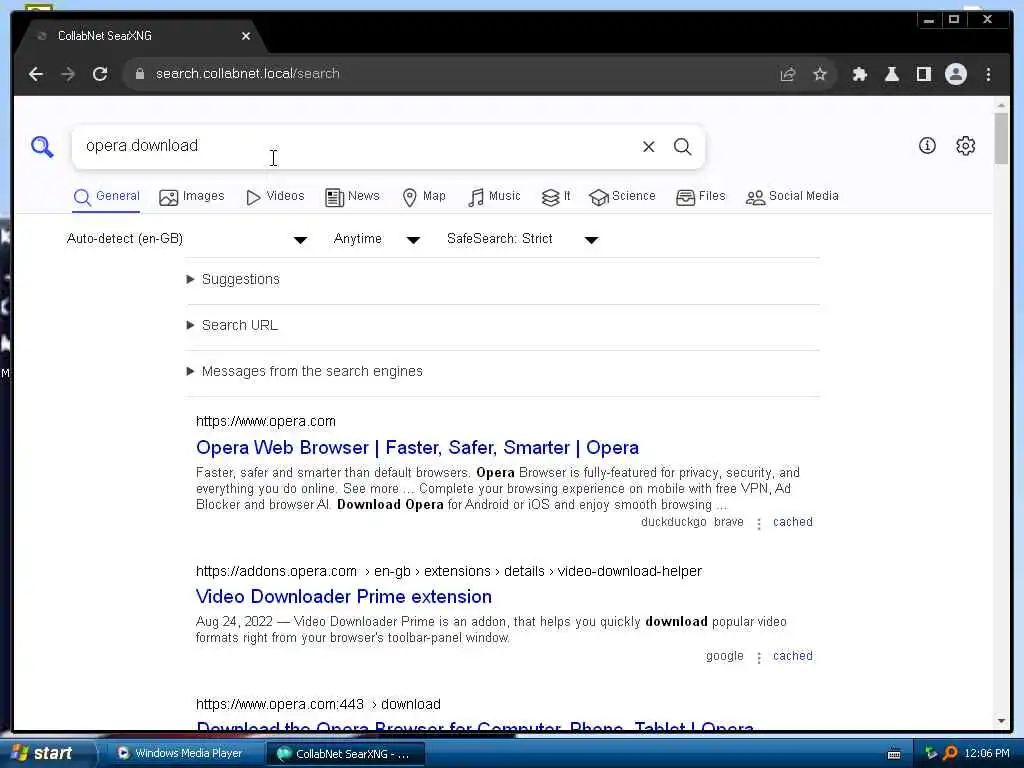Click the Chrome Labs flask icon
Viewport: 1024px width, 768px height.
tap(891, 74)
